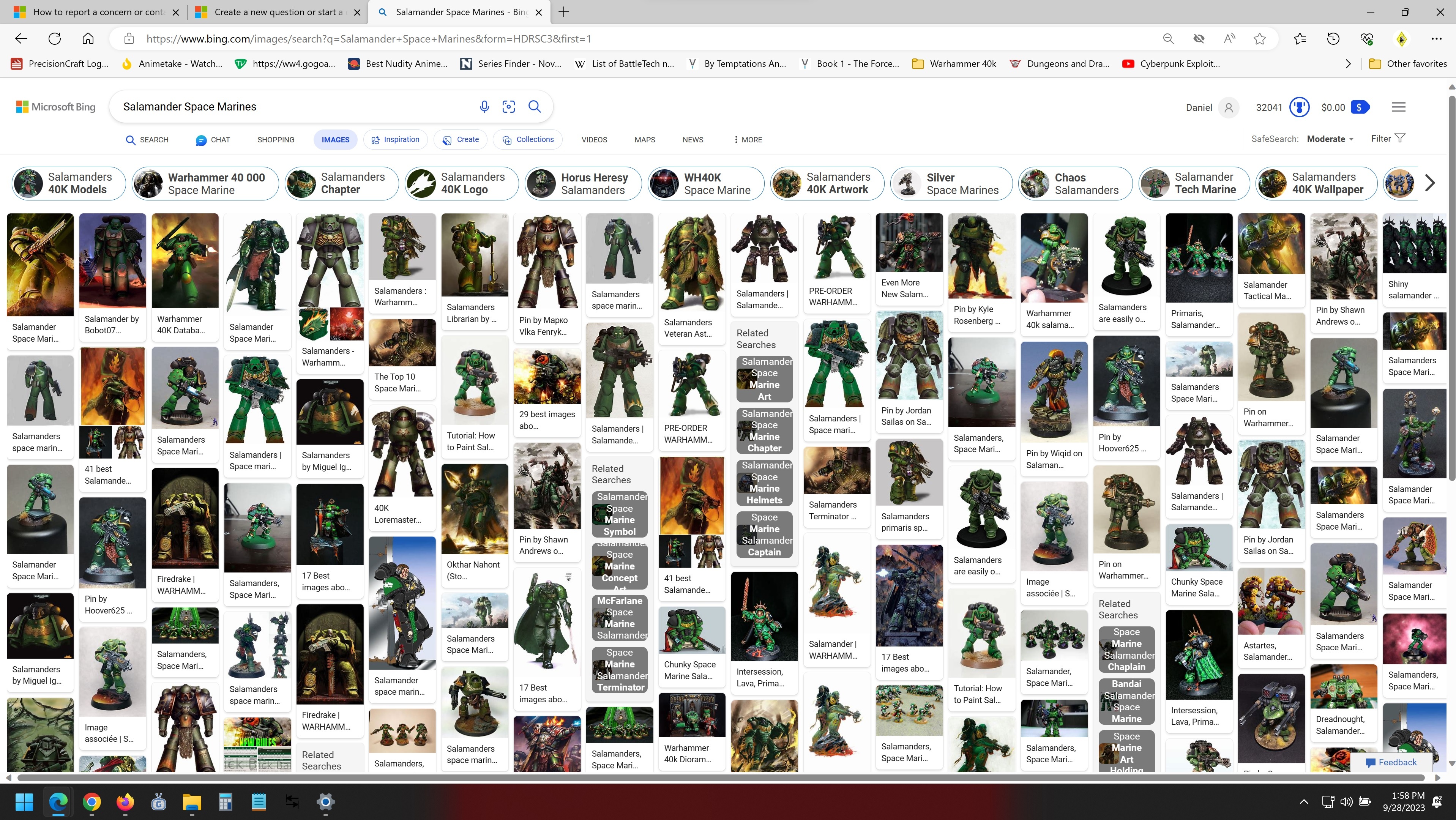Open Microsoft Rewards trophy icon
The image size is (1456, 820).
[x=1299, y=107]
